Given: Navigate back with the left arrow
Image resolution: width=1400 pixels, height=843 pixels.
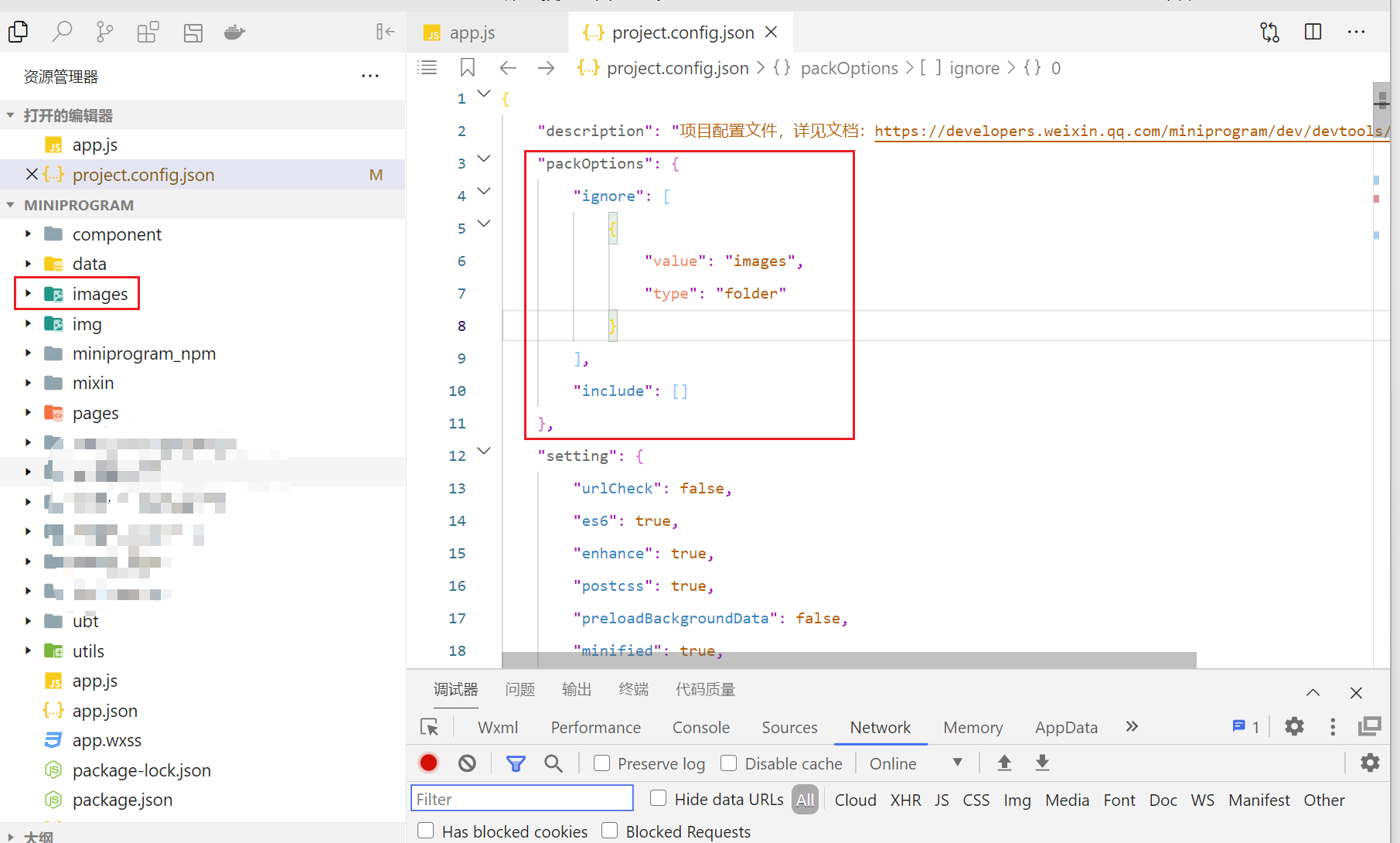Looking at the screenshot, I should coord(508,68).
